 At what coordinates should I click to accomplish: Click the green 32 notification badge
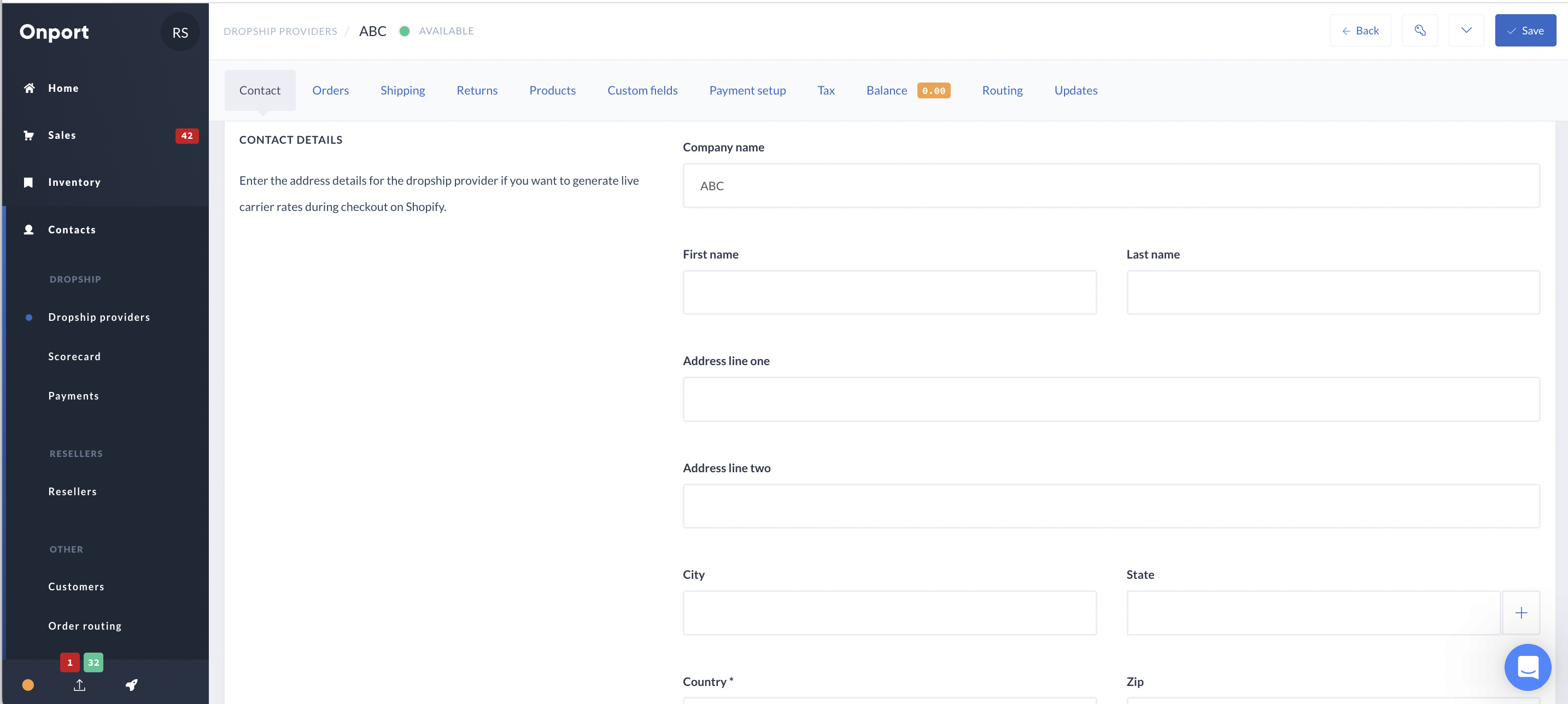pyautogui.click(x=93, y=662)
